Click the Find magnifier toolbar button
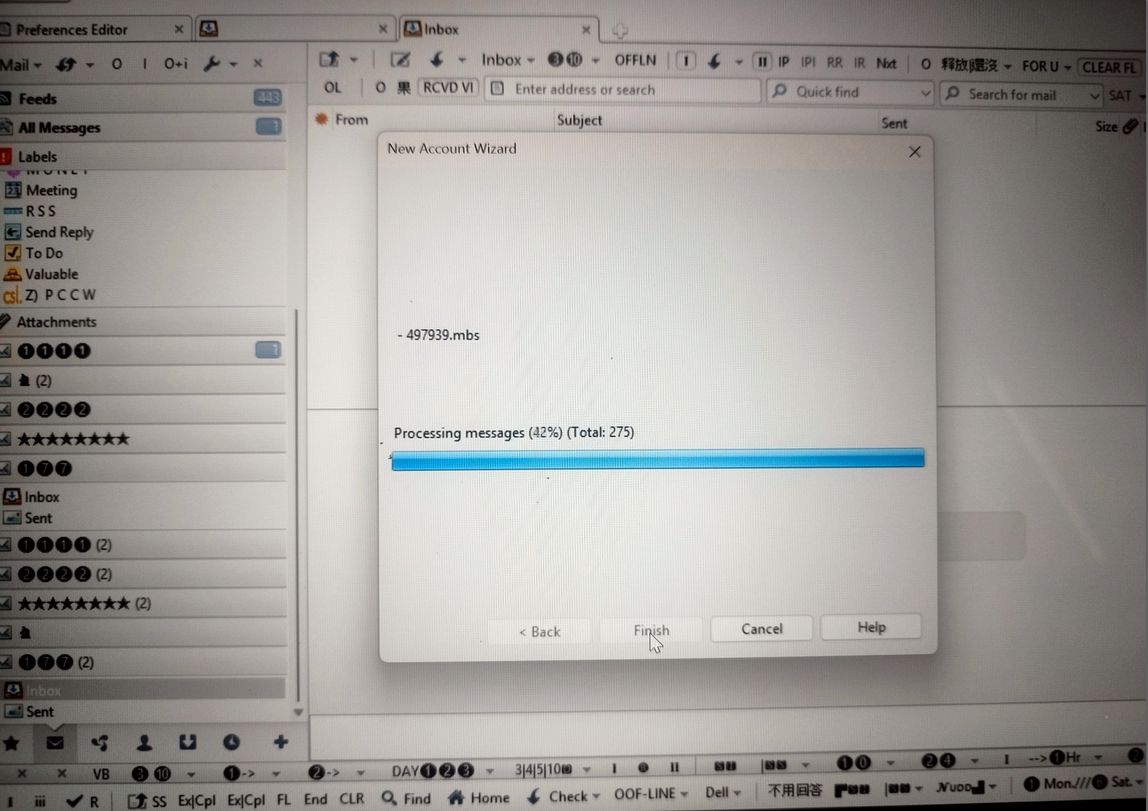The image size is (1148, 811). coord(406,798)
